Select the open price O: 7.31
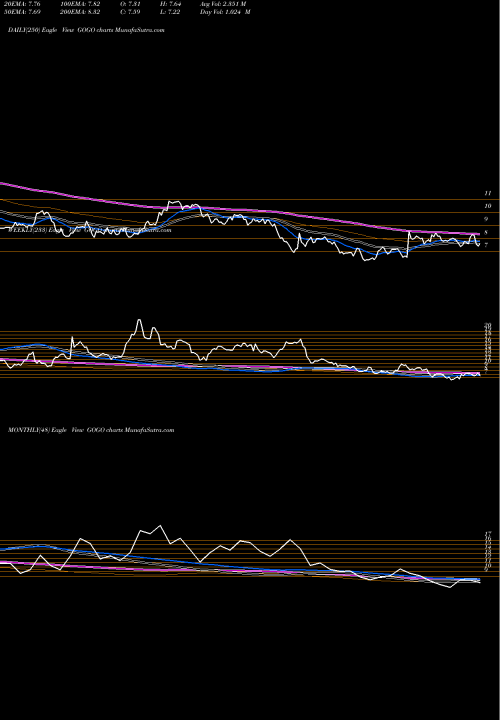 tap(128, 4)
